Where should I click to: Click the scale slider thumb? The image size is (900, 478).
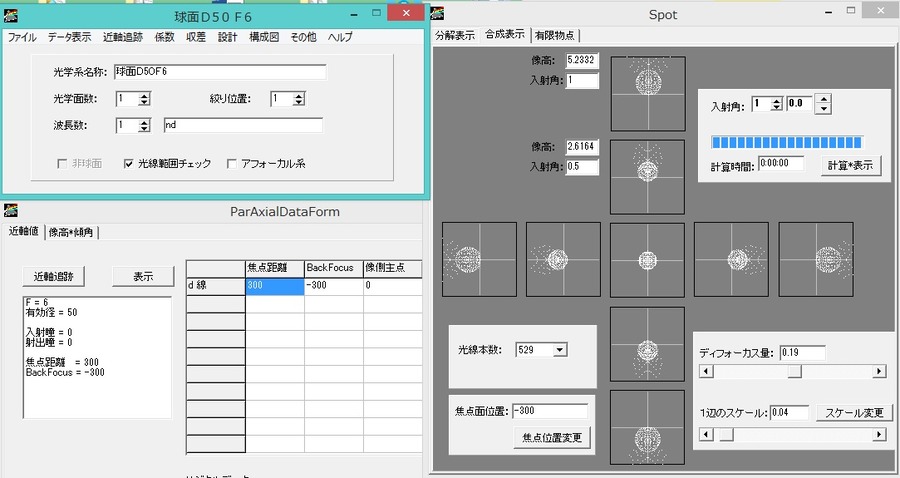[727, 435]
